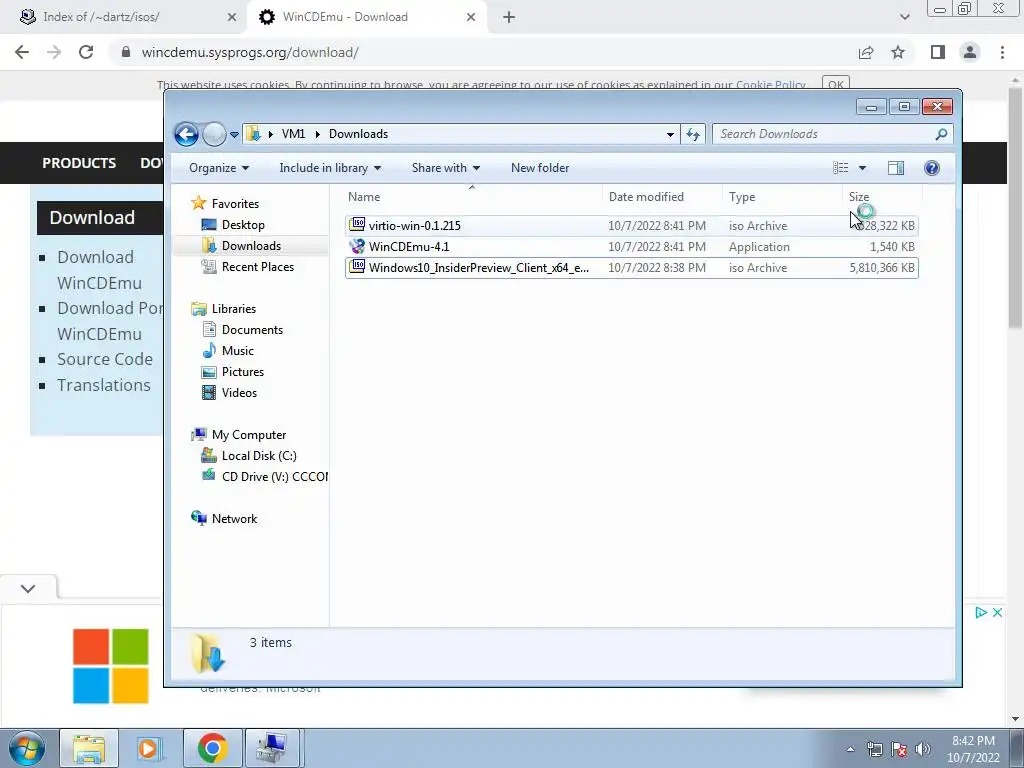The width and height of the screenshot is (1024, 768).
Task: Open a new Chrome tab
Action: point(509,17)
